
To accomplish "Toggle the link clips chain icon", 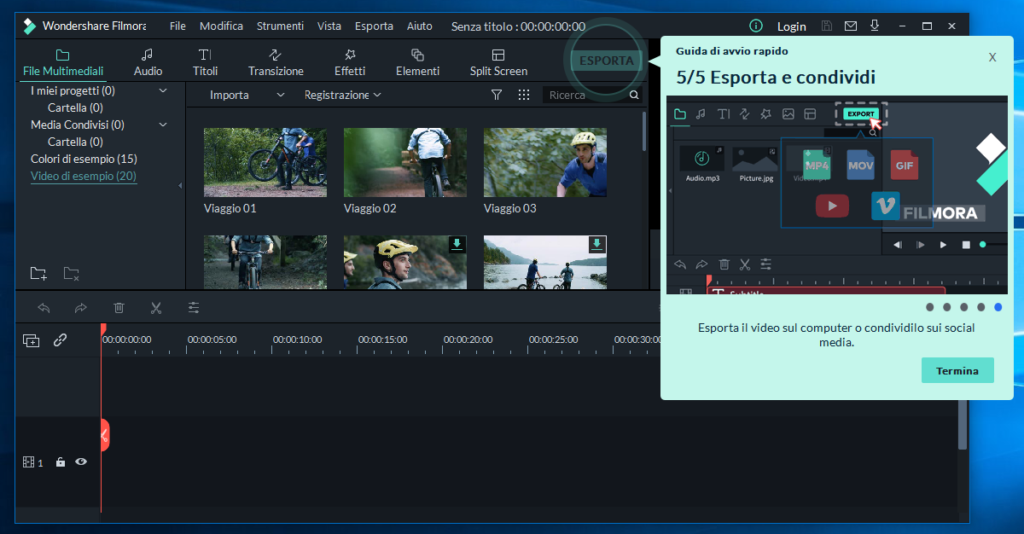I will (x=60, y=340).
